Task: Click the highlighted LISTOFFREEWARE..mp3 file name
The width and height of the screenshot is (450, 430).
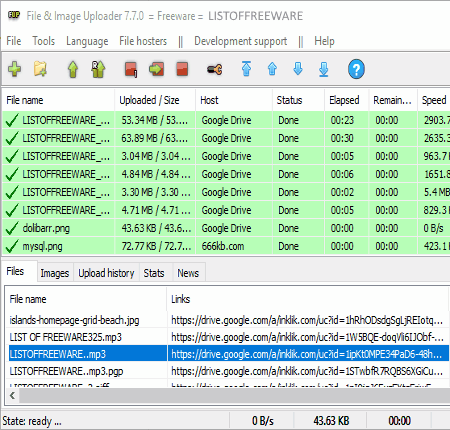Action: point(58,354)
